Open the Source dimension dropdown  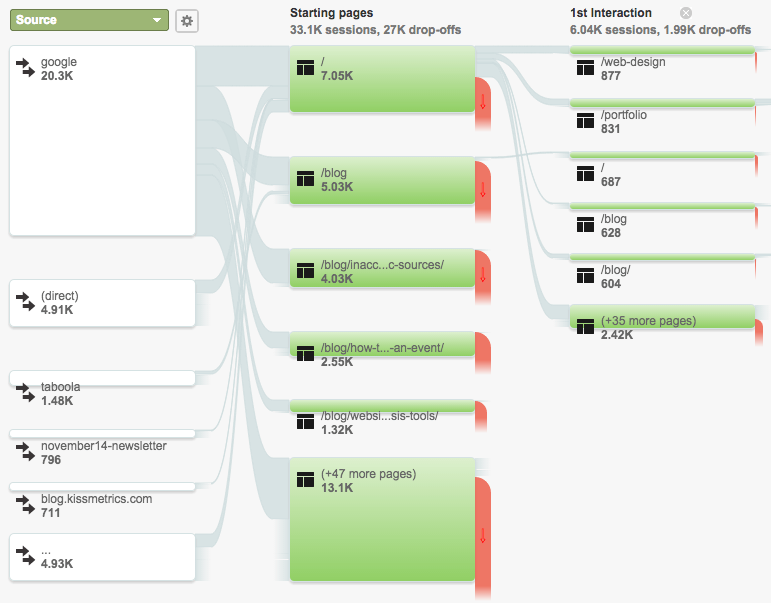click(89, 20)
